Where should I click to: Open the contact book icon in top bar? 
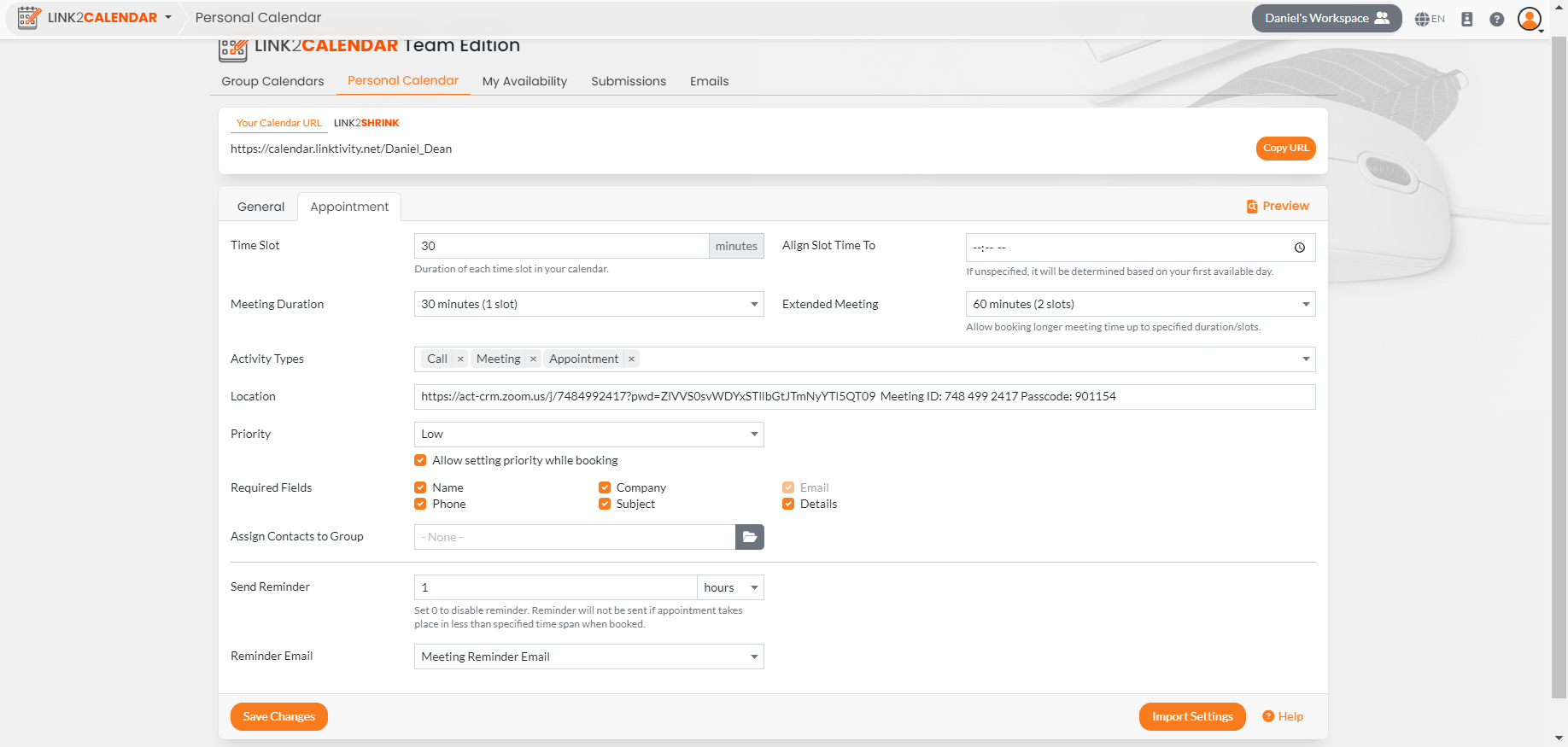(1467, 19)
